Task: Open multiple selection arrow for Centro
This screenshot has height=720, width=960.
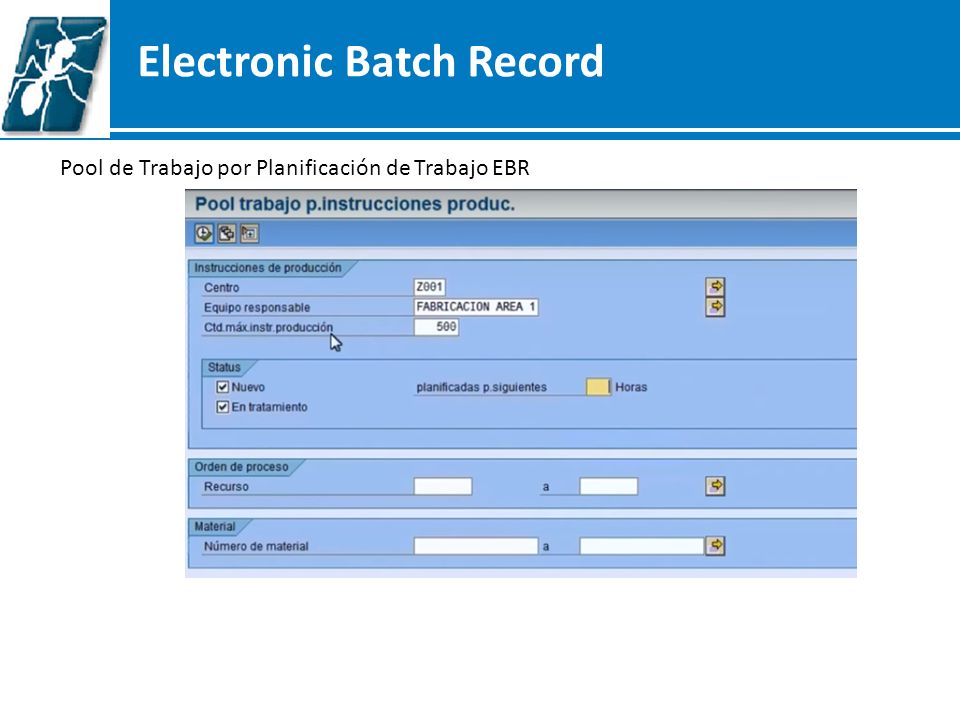Action: point(715,287)
